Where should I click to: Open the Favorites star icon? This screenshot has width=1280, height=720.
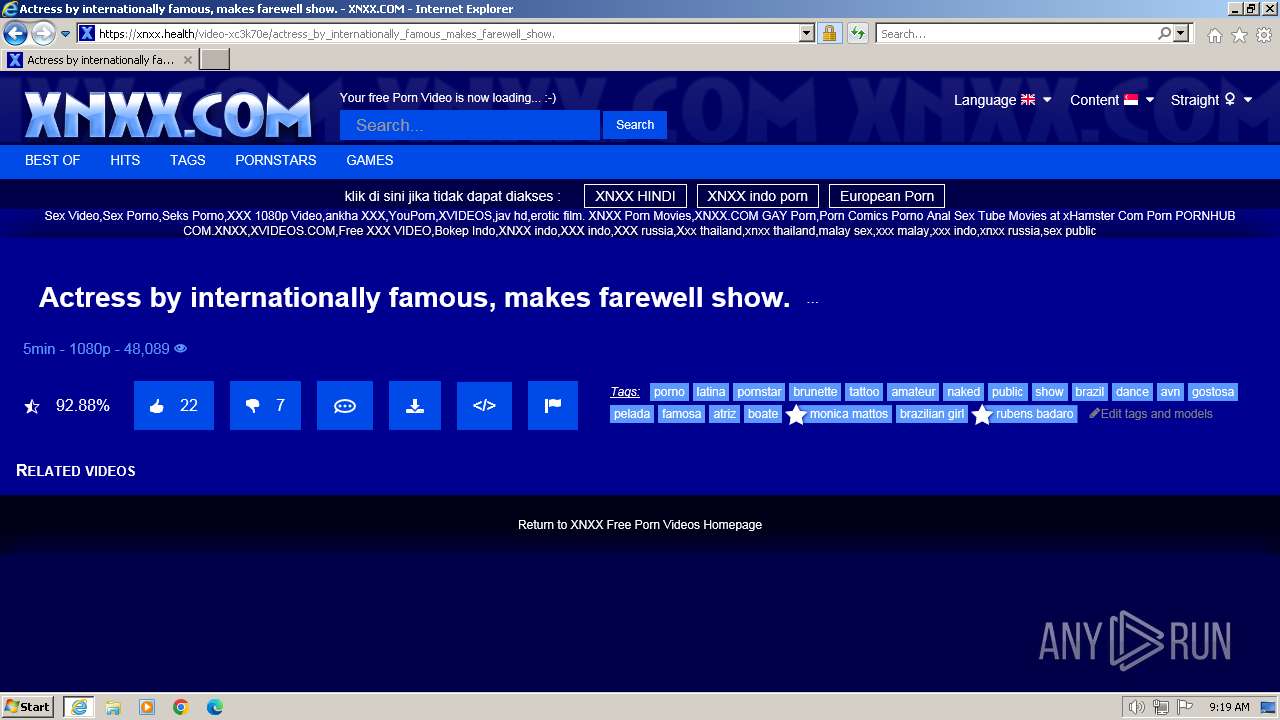click(1239, 35)
